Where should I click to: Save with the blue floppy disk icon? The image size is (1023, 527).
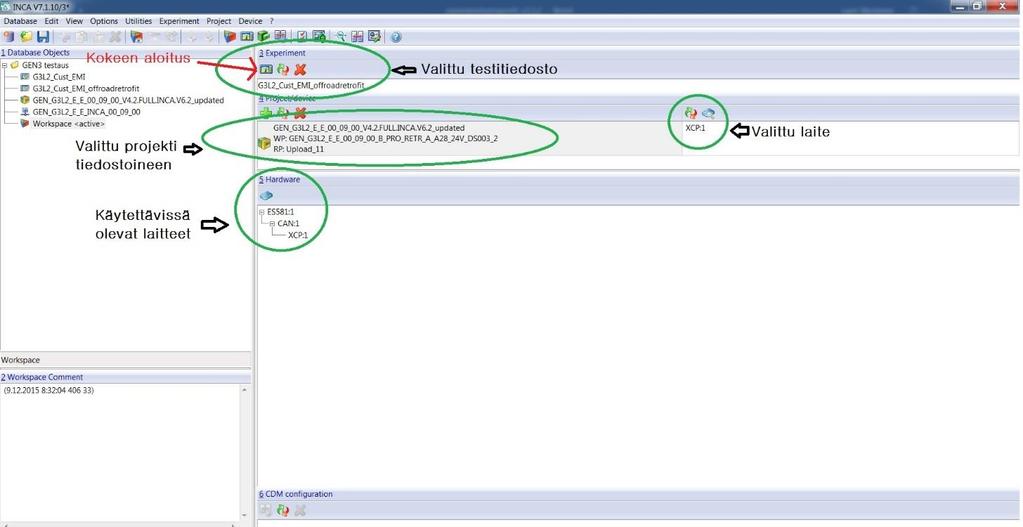click(43, 37)
